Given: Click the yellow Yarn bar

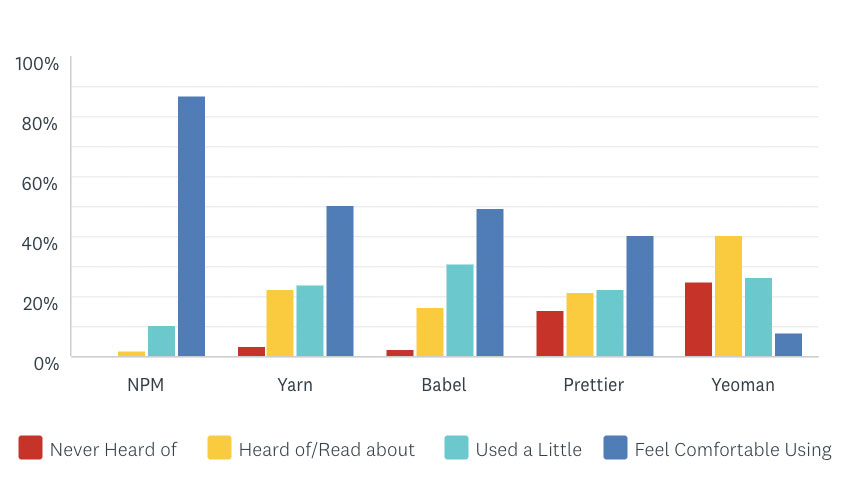Looking at the screenshot, I should click(x=280, y=323).
